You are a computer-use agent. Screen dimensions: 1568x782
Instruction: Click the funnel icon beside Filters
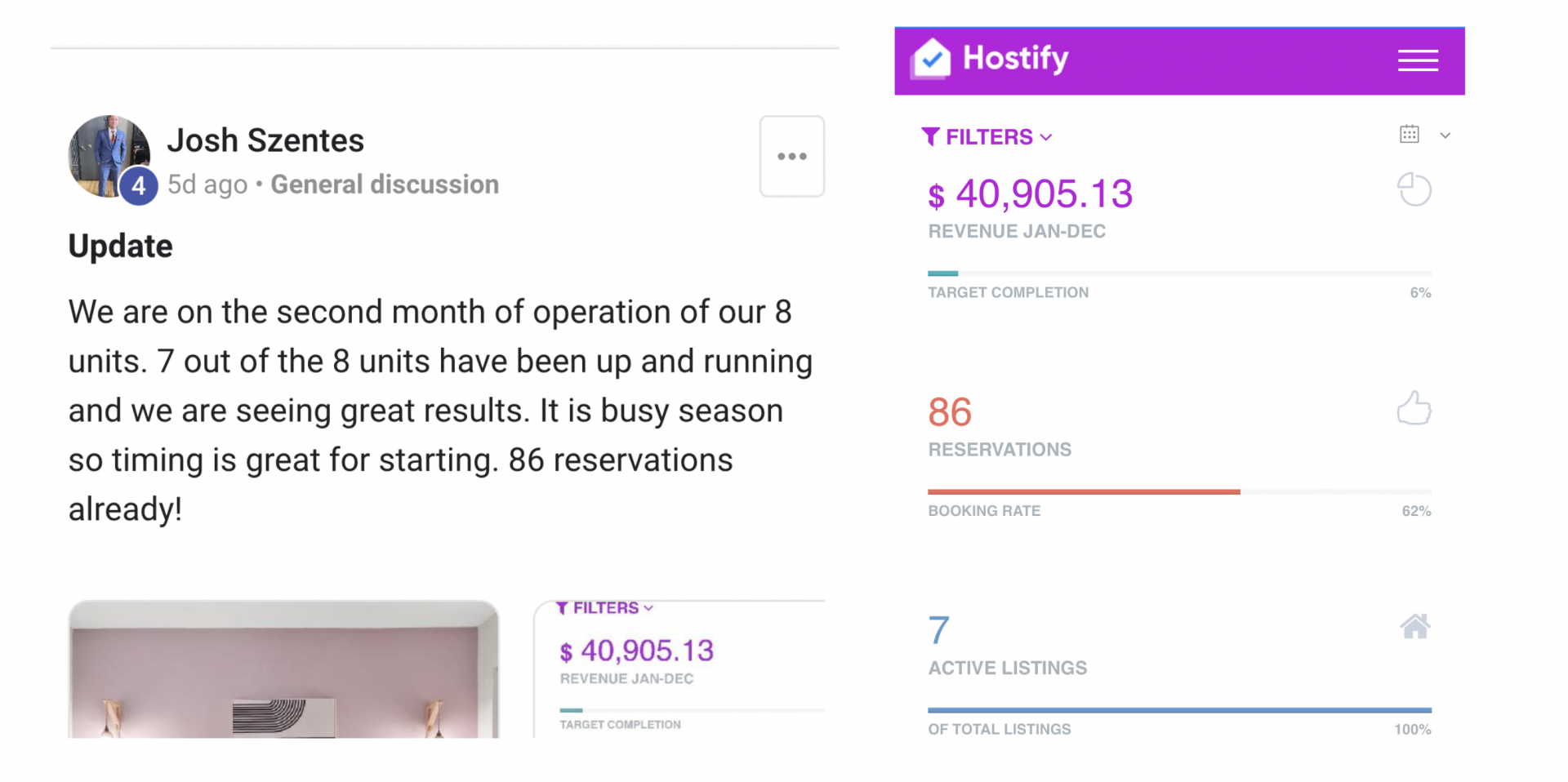coord(930,136)
